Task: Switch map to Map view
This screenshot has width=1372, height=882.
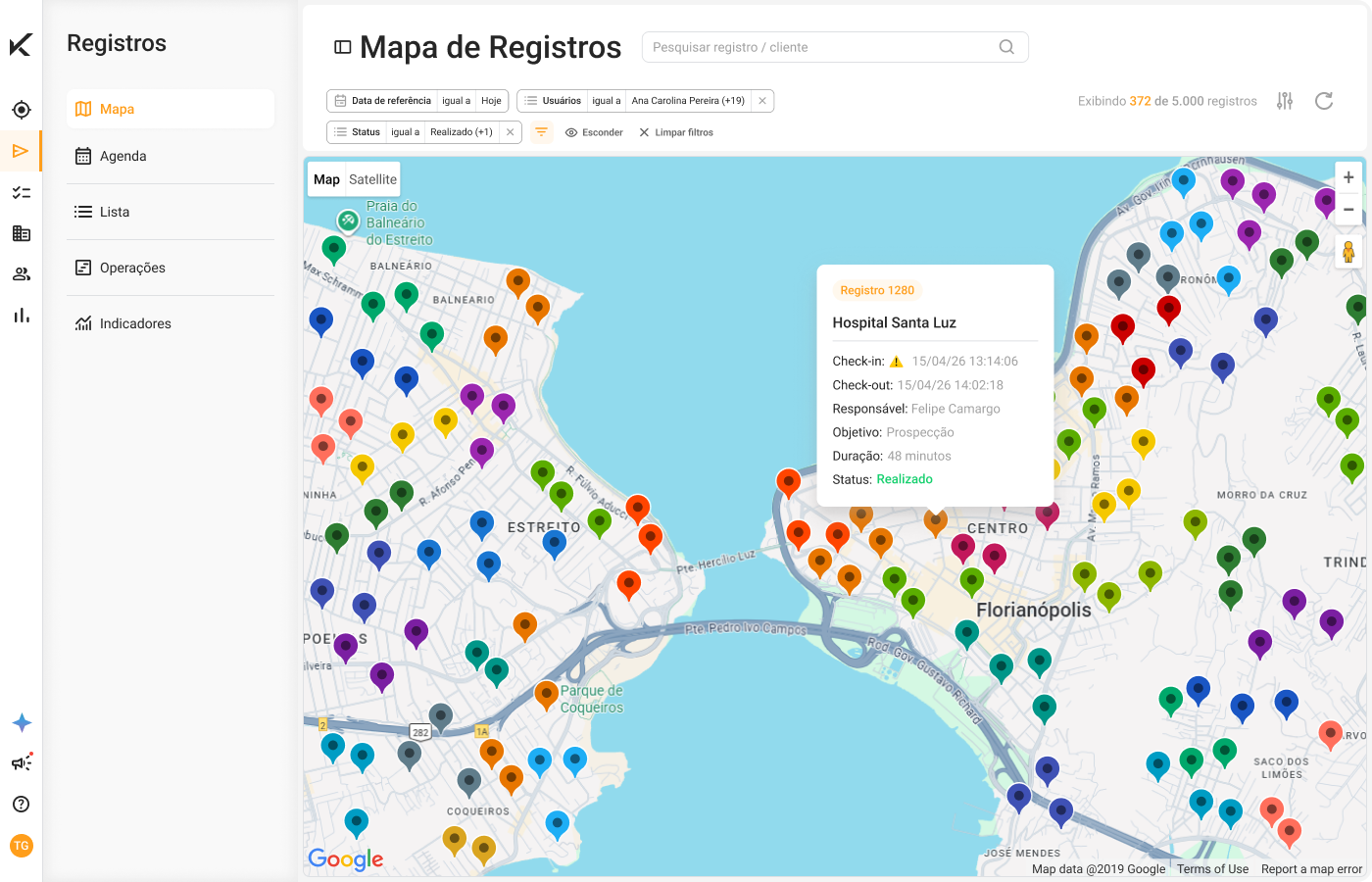Action: click(x=326, y=179)
